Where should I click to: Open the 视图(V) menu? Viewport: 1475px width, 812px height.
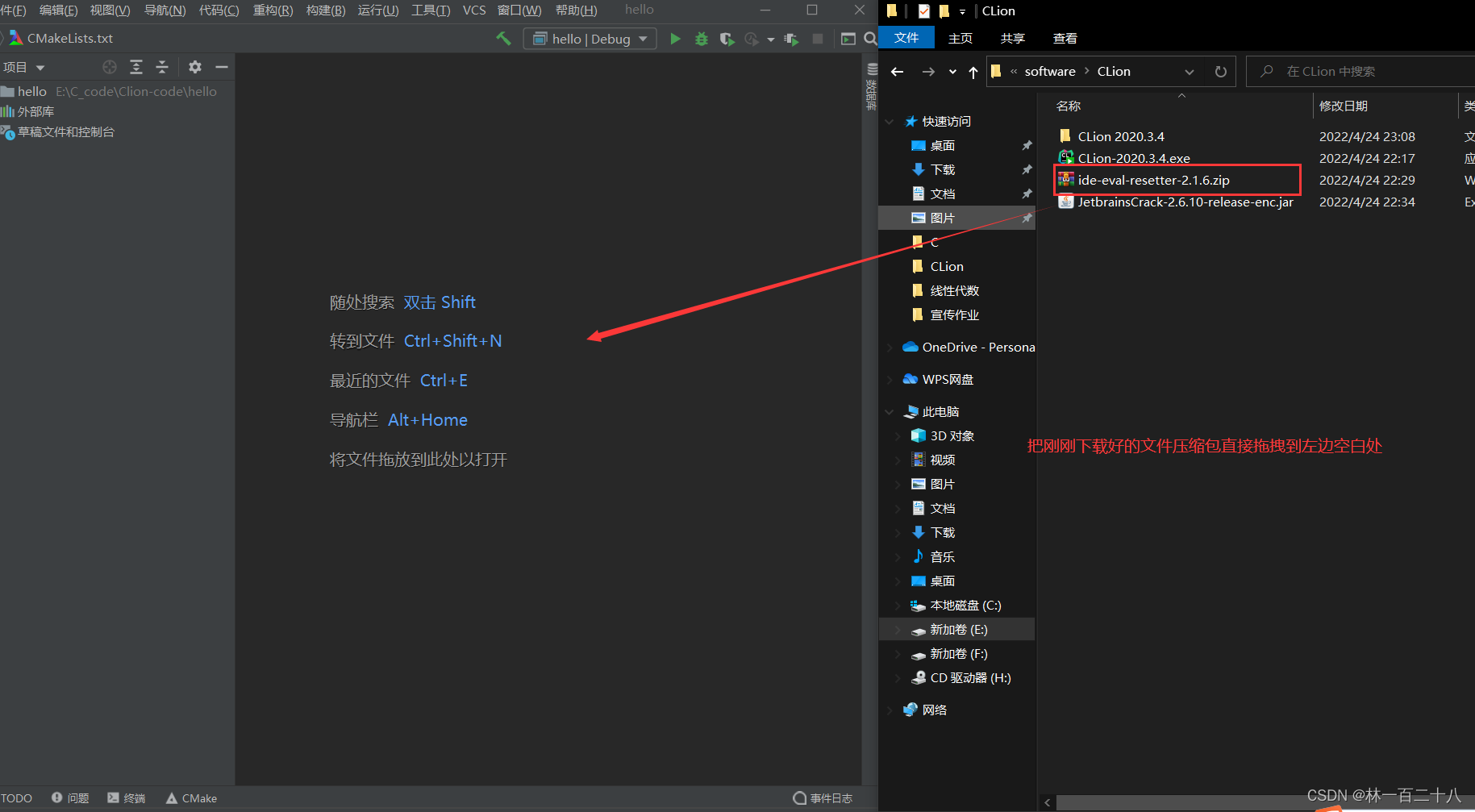coord(110,10)
